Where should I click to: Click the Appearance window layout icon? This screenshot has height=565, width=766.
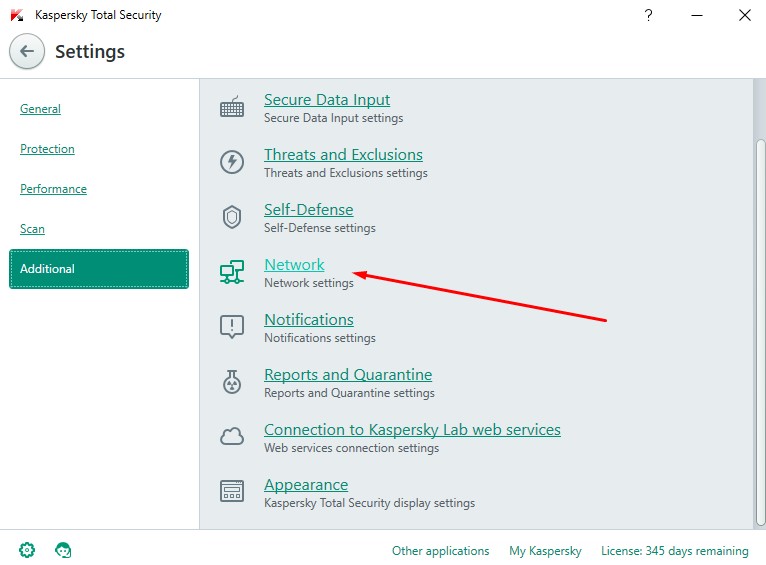232,491
